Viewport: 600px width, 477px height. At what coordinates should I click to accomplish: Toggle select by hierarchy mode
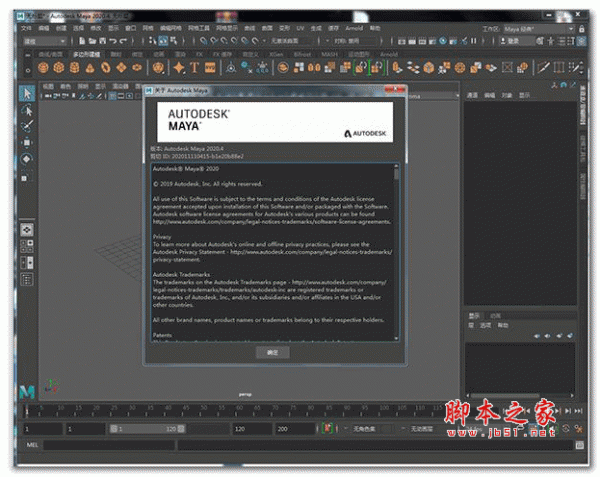click(153, 41)
